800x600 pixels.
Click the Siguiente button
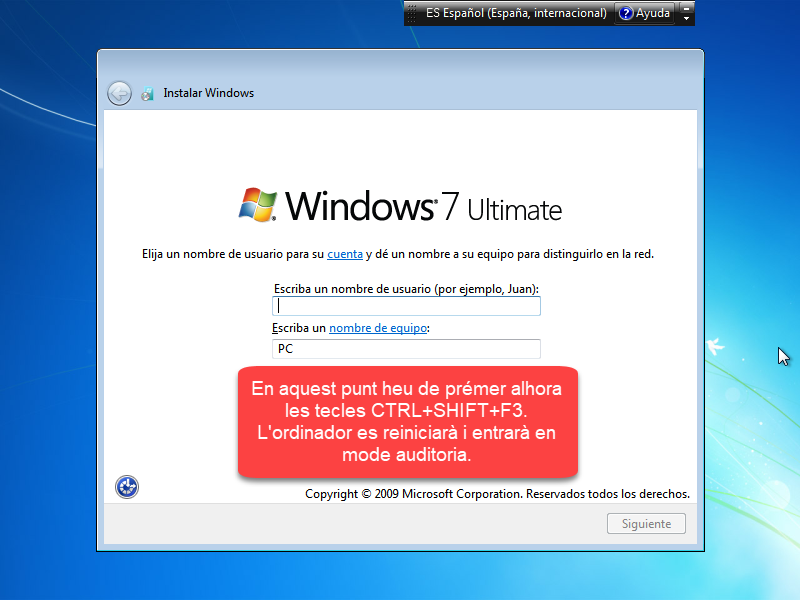(646, 523)
